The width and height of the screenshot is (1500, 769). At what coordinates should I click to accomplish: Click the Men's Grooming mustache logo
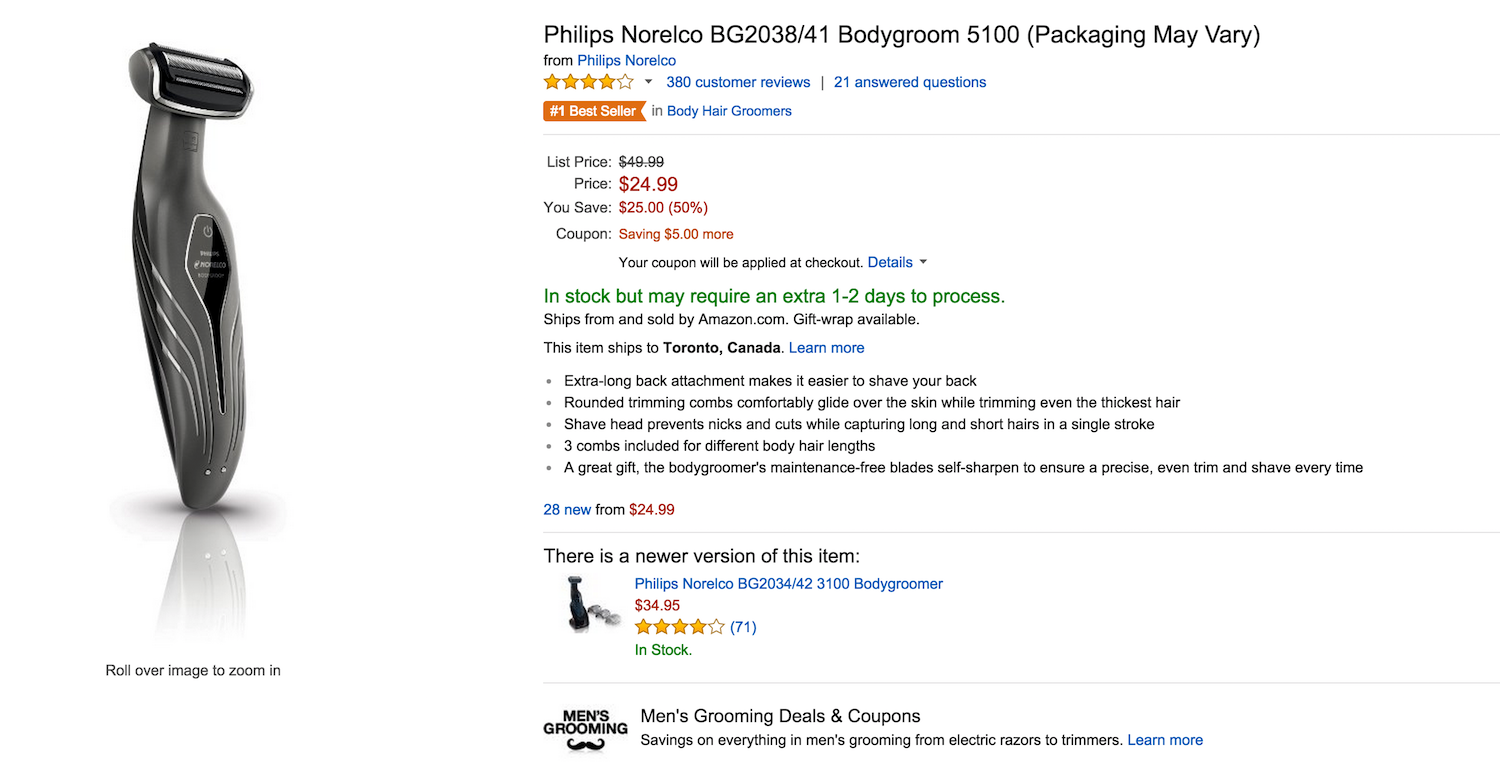click(x=585, y=730)
